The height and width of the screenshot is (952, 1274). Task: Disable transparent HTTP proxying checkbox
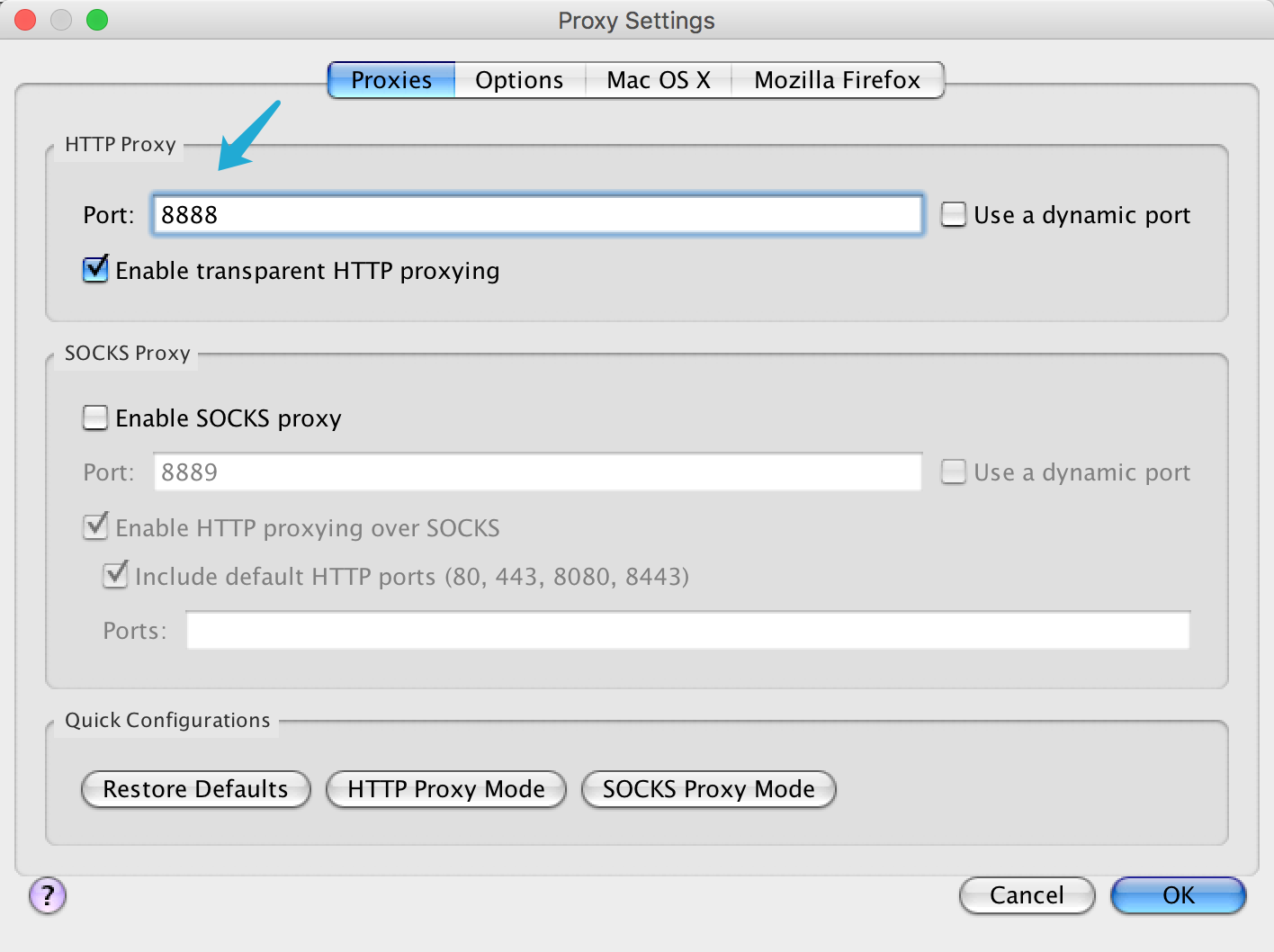(x=95, y=270)
